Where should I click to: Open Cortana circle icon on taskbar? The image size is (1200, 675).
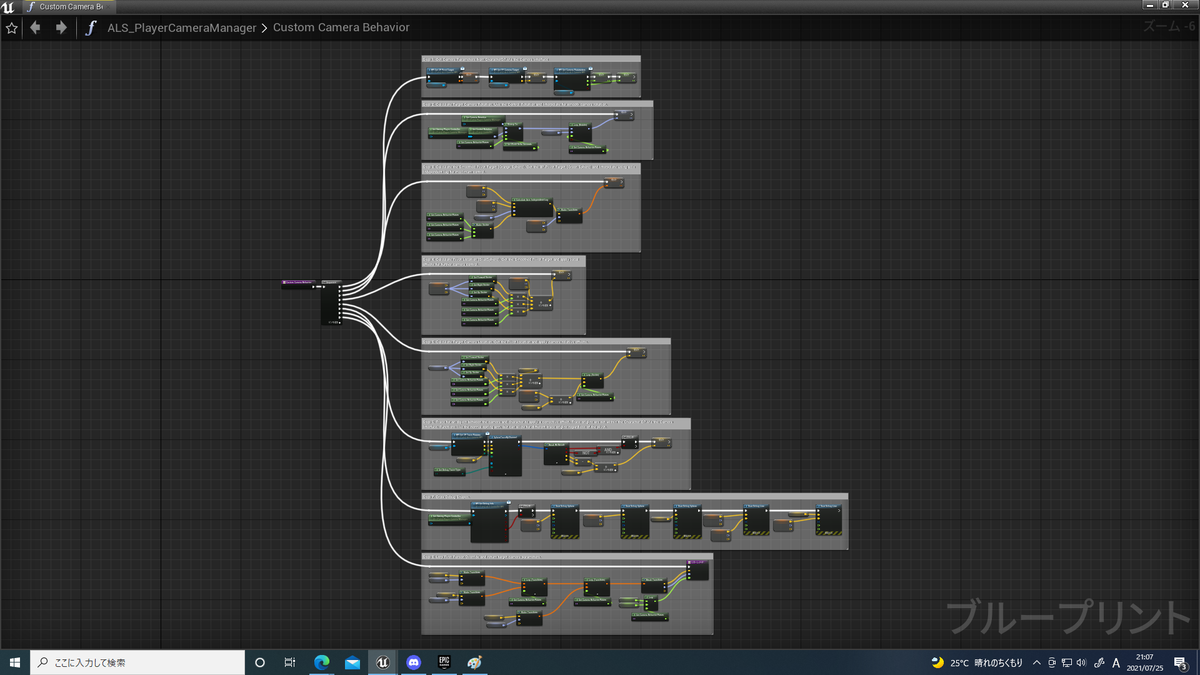pos(260,662)
